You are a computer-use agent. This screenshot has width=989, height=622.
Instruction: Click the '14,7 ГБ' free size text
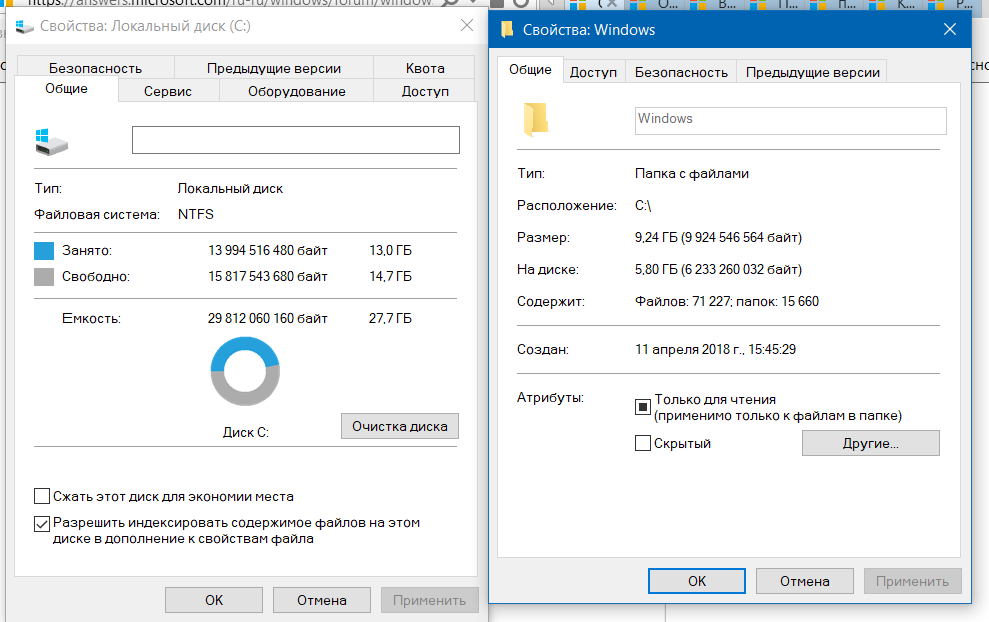(390, 276)
